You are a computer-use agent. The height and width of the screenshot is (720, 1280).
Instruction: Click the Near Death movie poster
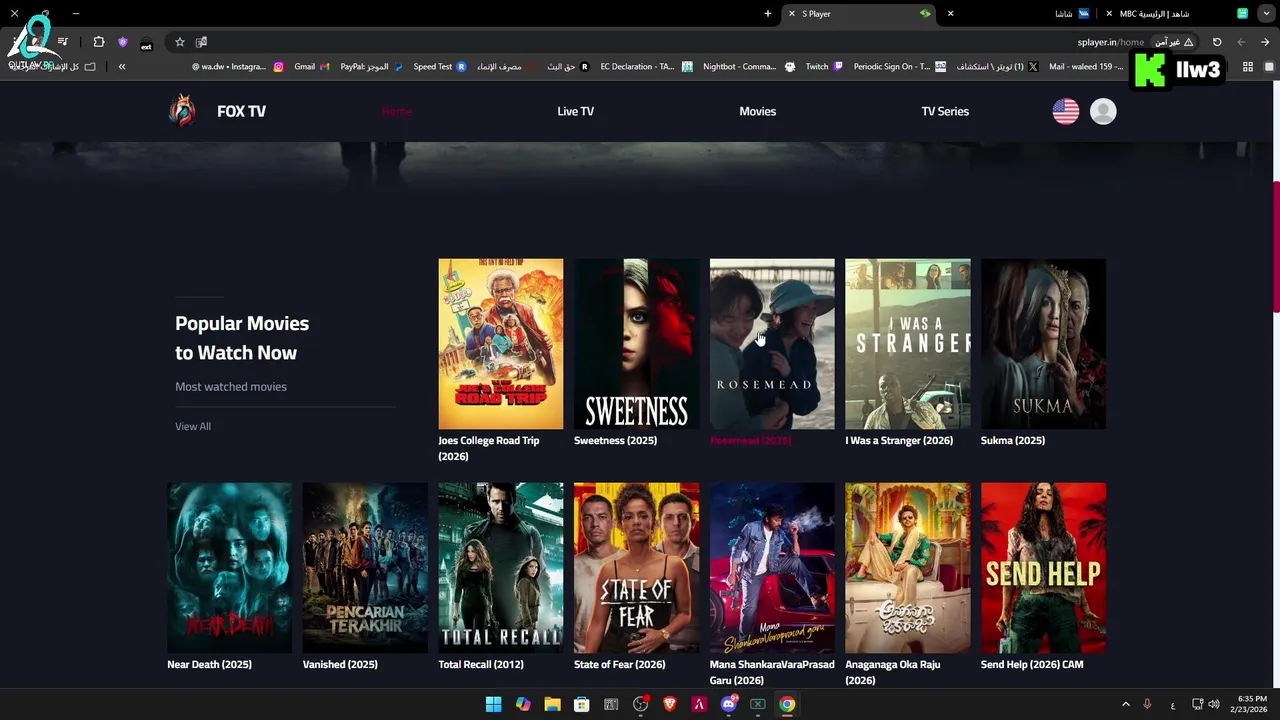[x=229, y=568]
